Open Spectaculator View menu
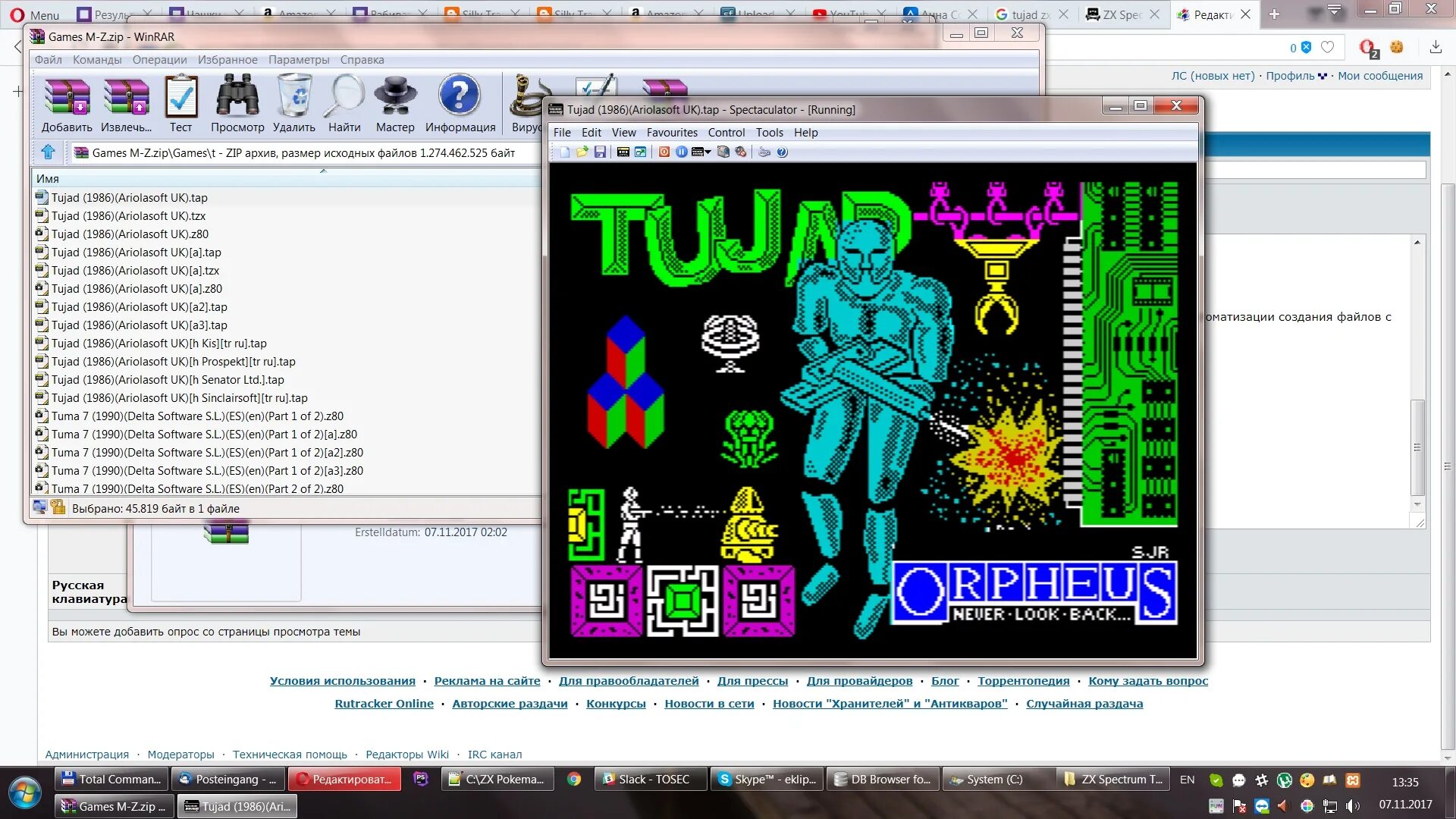This screenshot has width=1456, height=819. pos(624,132)
